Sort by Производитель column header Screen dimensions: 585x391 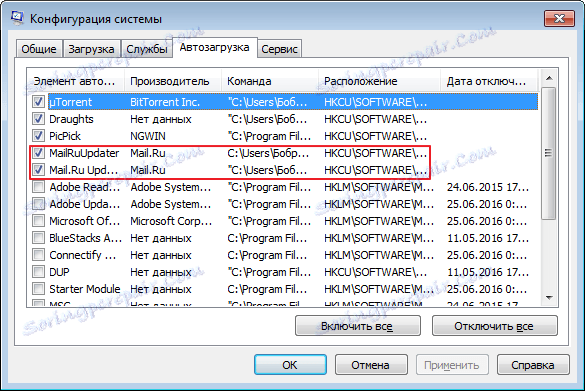click(173, 81)
